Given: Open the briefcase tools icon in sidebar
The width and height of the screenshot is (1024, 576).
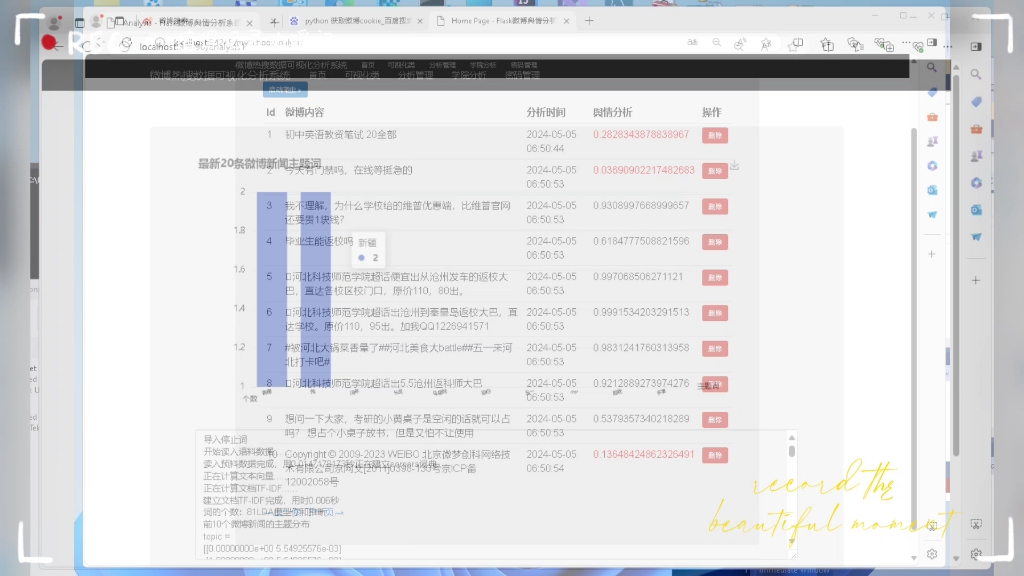Looking at the screenshot, I should (x=976, y=129).
